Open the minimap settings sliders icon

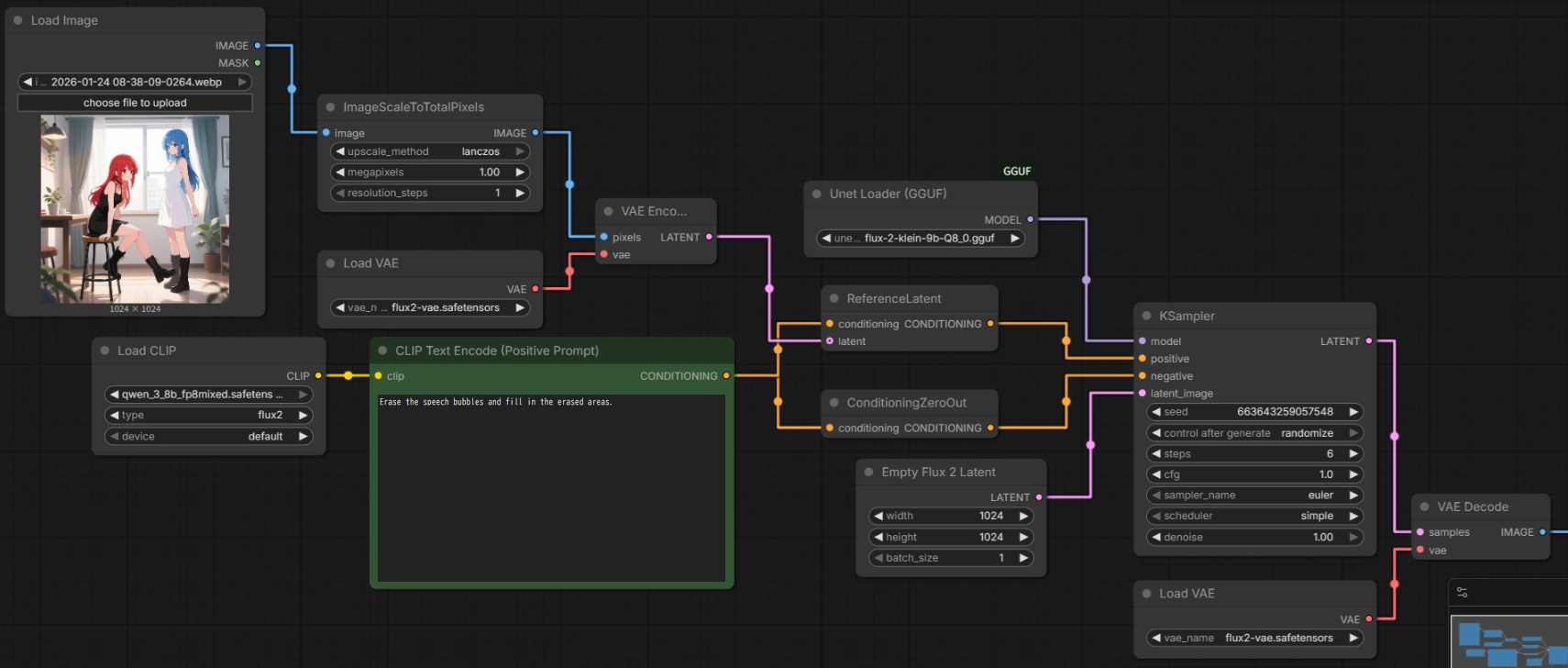1463,593
